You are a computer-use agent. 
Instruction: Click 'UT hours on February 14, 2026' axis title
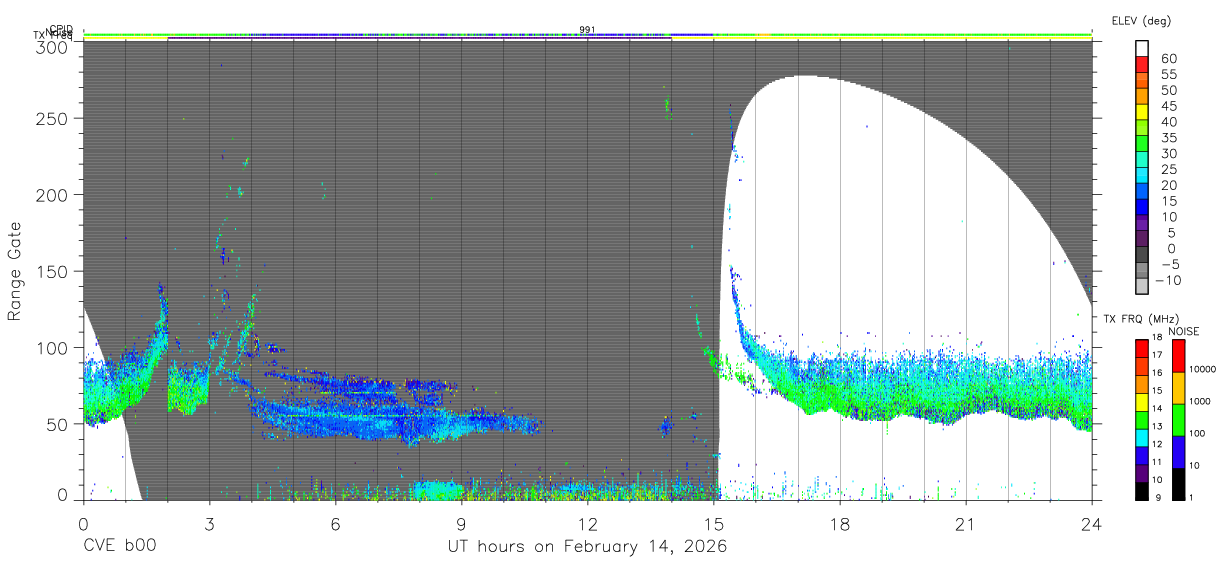586,547
